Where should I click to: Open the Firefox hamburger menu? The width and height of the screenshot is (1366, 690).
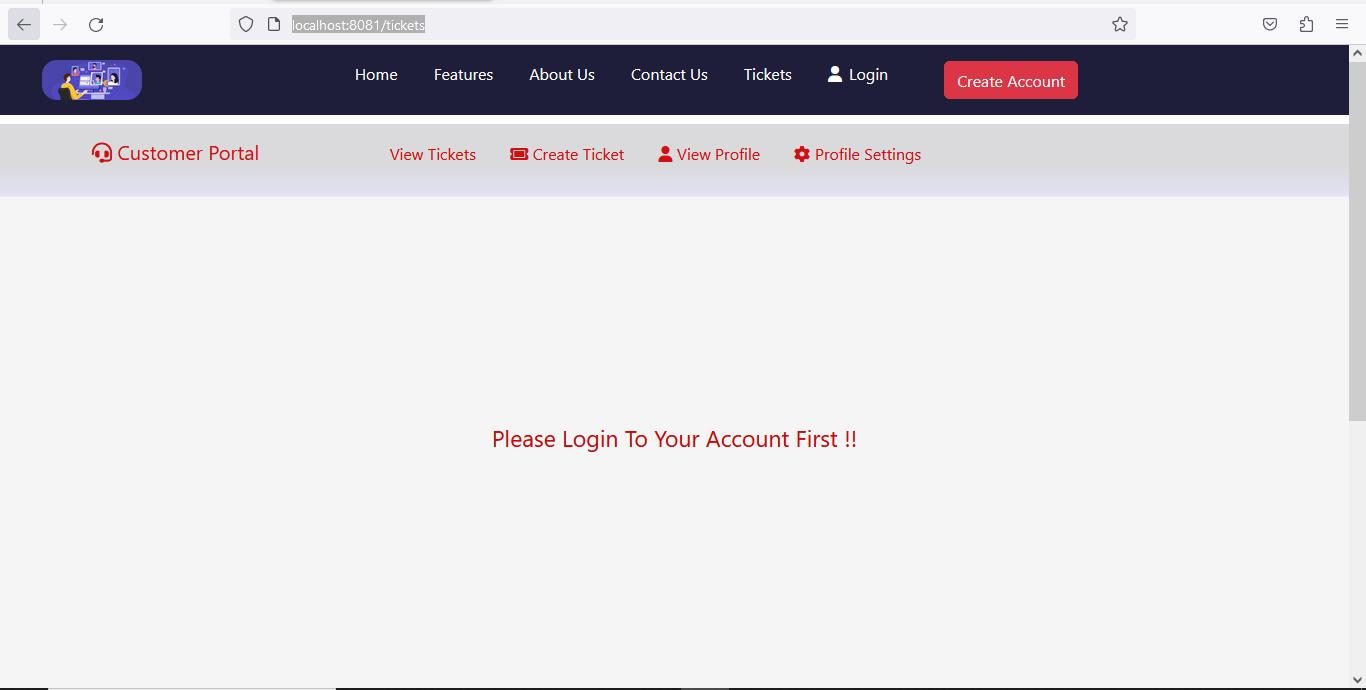(x=1342, y=25)
